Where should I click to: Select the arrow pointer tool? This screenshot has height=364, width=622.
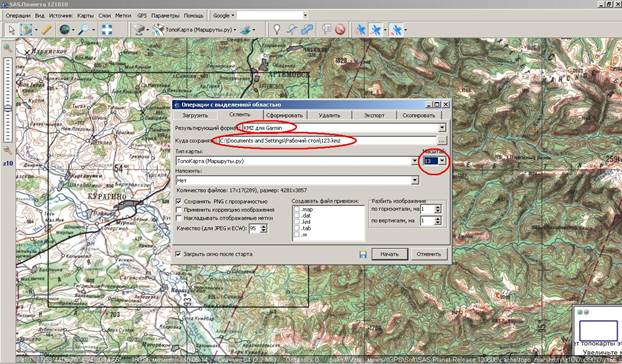point(12,30)
